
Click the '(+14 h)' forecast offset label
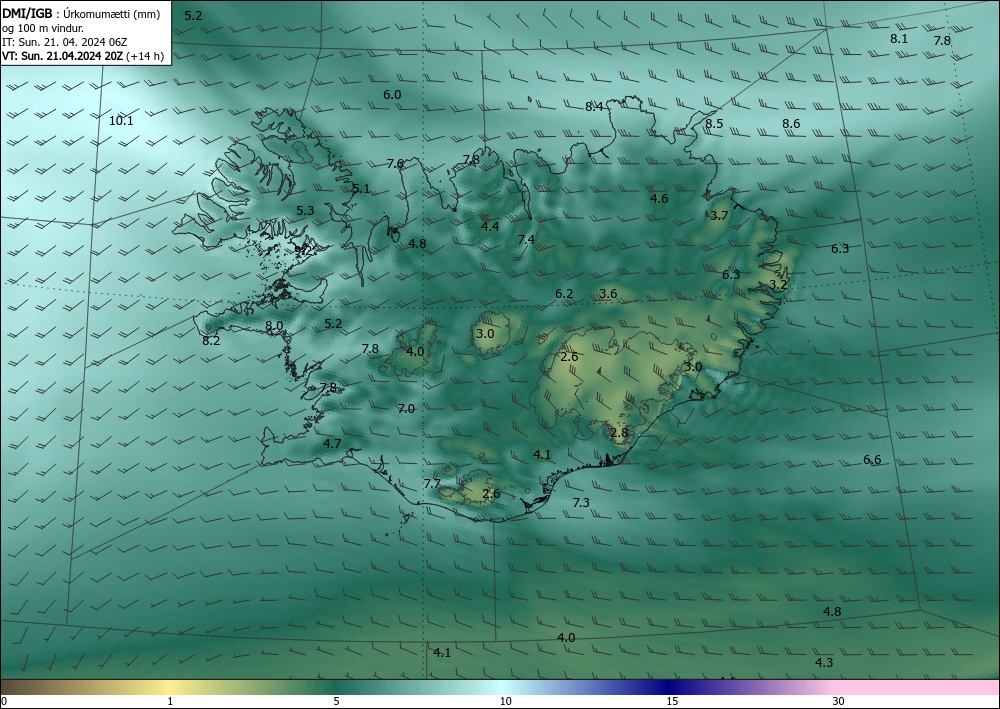(x=145, y=56)
